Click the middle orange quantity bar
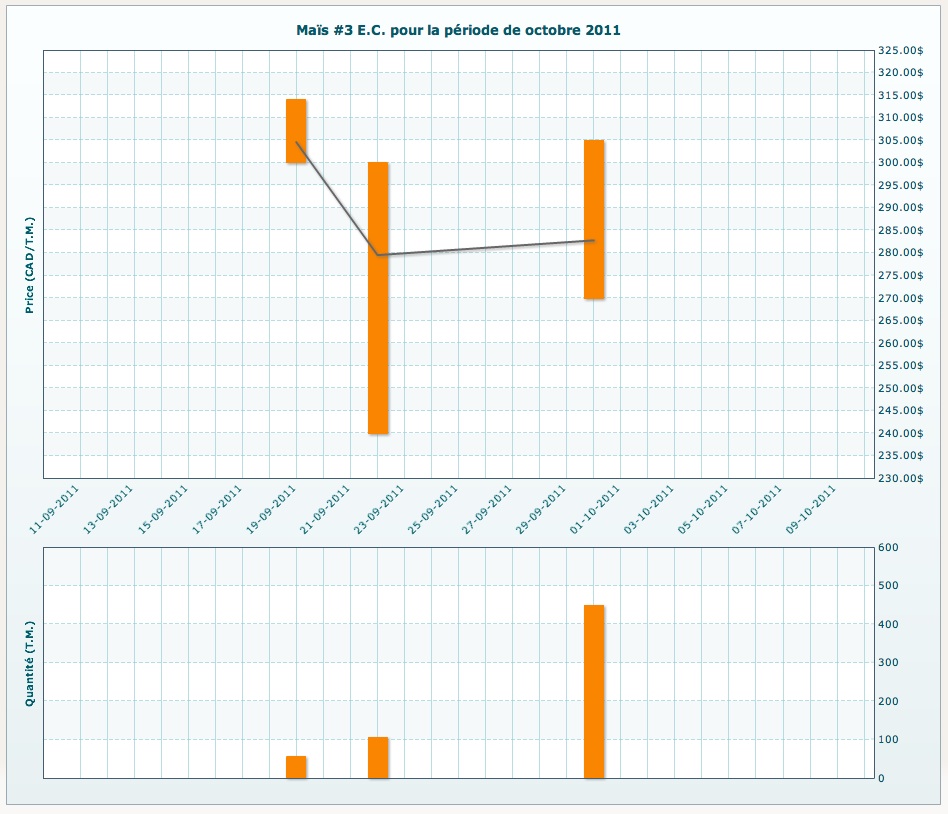 pos(378,757)
